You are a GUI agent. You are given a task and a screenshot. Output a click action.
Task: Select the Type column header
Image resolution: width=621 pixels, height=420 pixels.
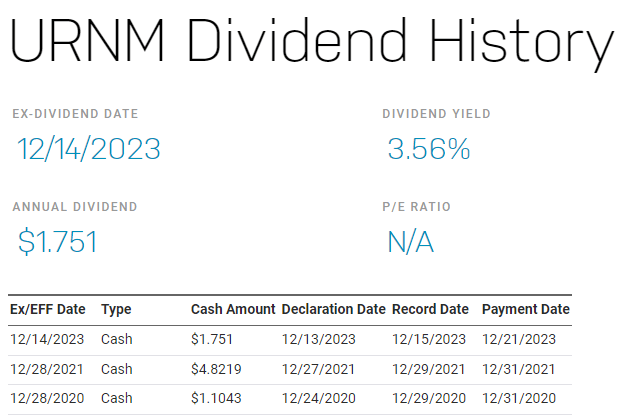pos(116,309)
